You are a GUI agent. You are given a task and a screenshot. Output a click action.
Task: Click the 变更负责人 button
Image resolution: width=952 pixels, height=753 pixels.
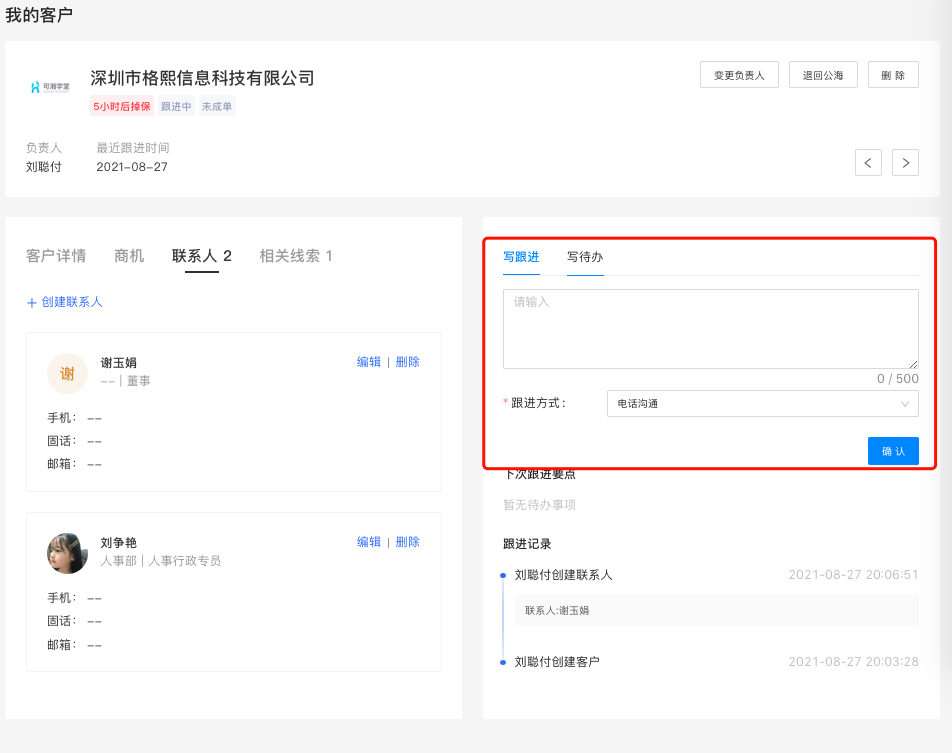(739, 75)
